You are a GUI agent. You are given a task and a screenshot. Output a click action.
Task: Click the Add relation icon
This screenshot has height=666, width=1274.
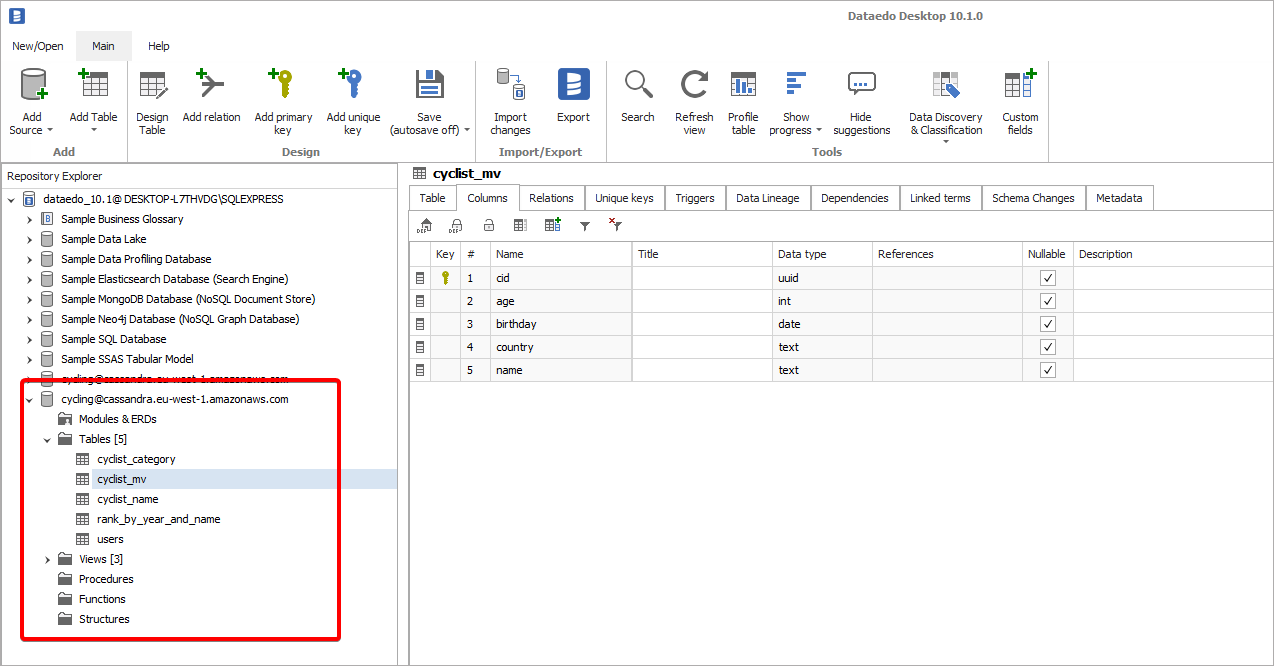[211, 86]
